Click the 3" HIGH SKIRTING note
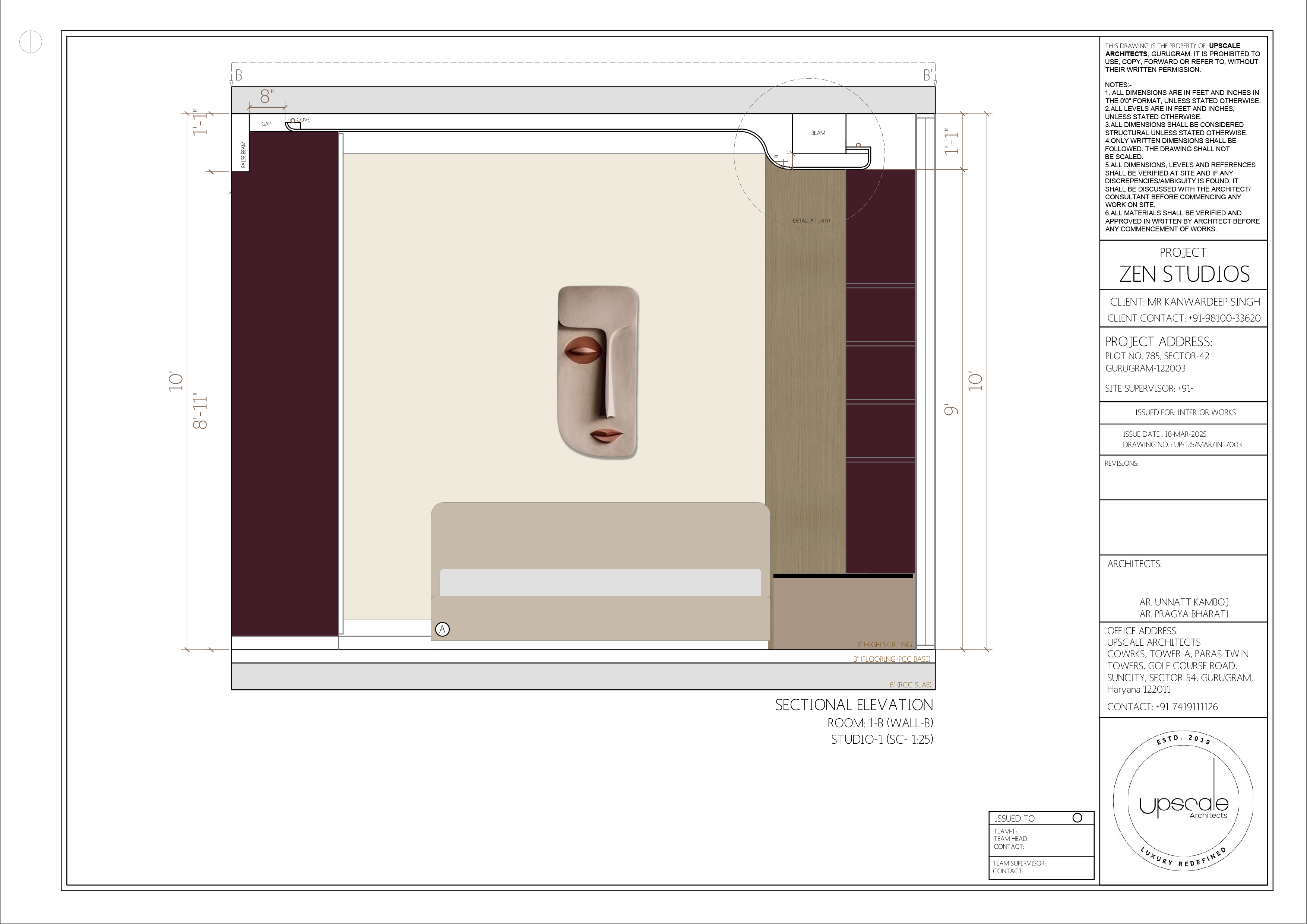1307x924 pixels. pyautogui.click(x=884, y=645)
